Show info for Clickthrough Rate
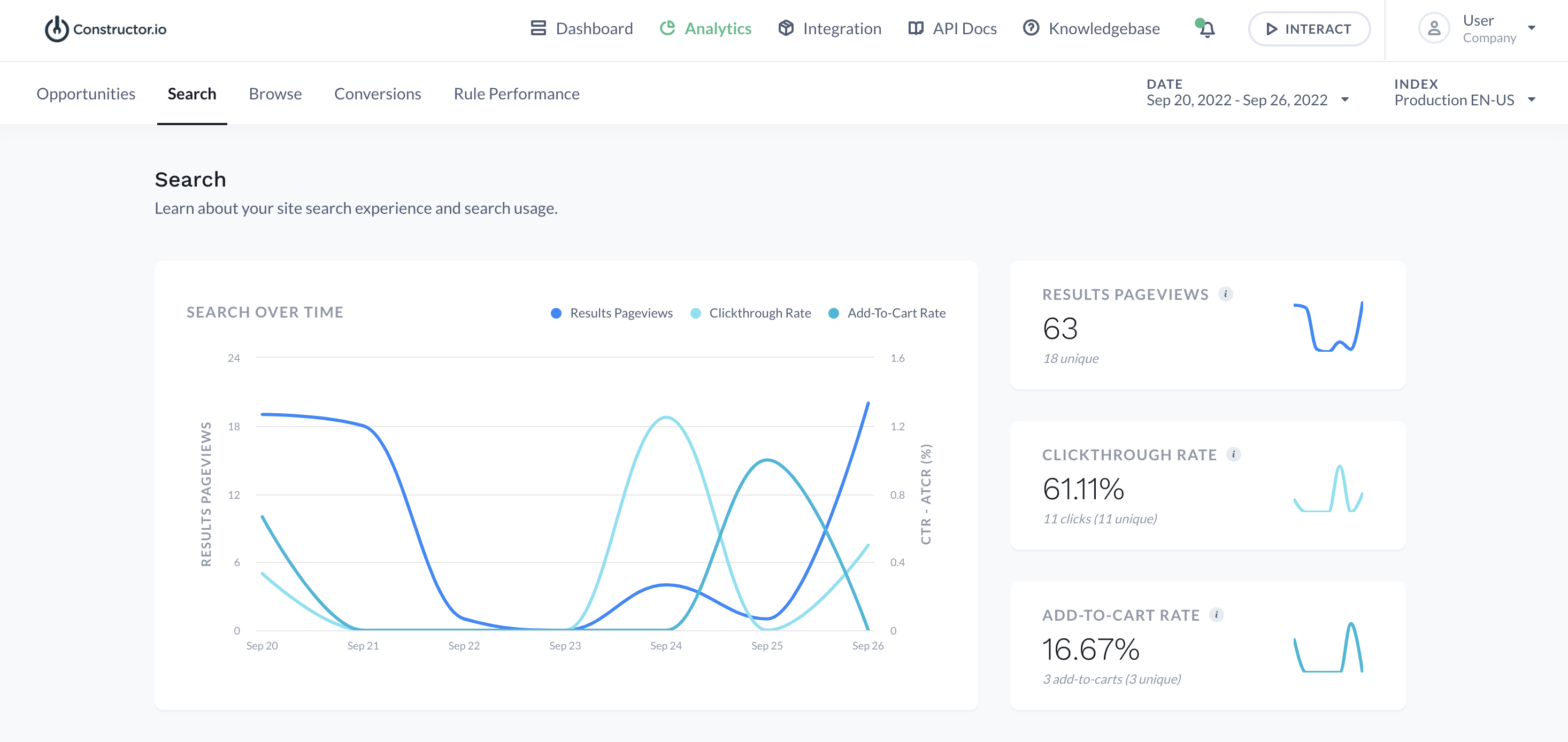 tap(1233, 455)
